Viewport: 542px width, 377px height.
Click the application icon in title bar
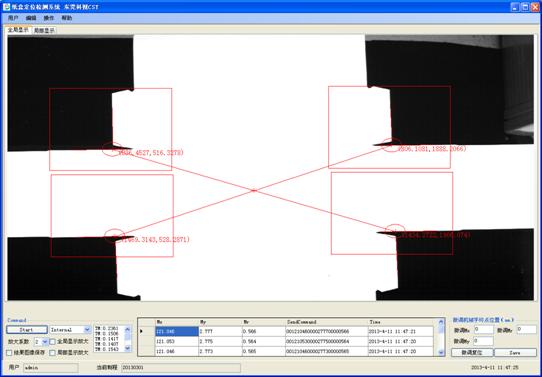(7, 7)
